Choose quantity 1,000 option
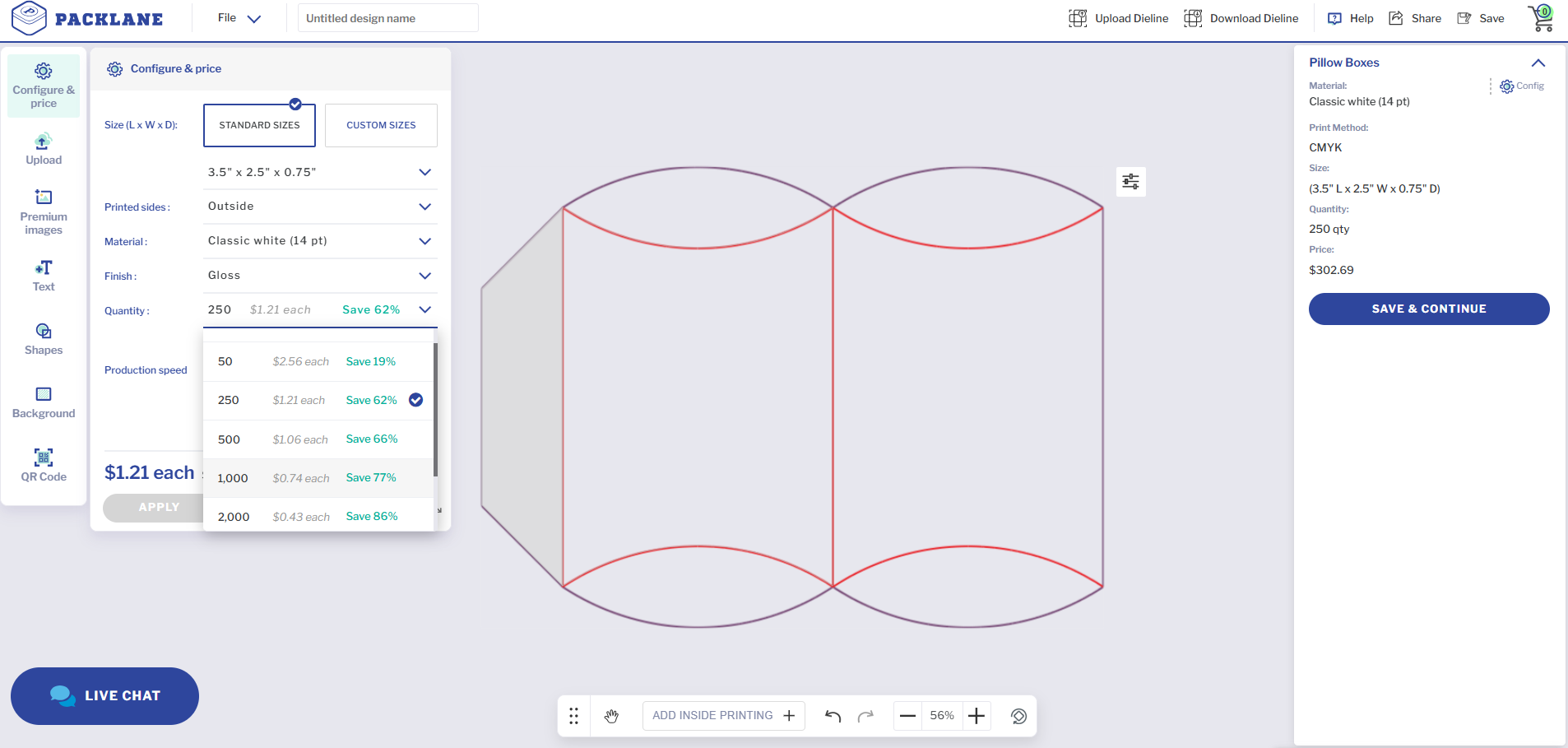The height and width of the screenshot is (748, 1568). coord(318,478)
